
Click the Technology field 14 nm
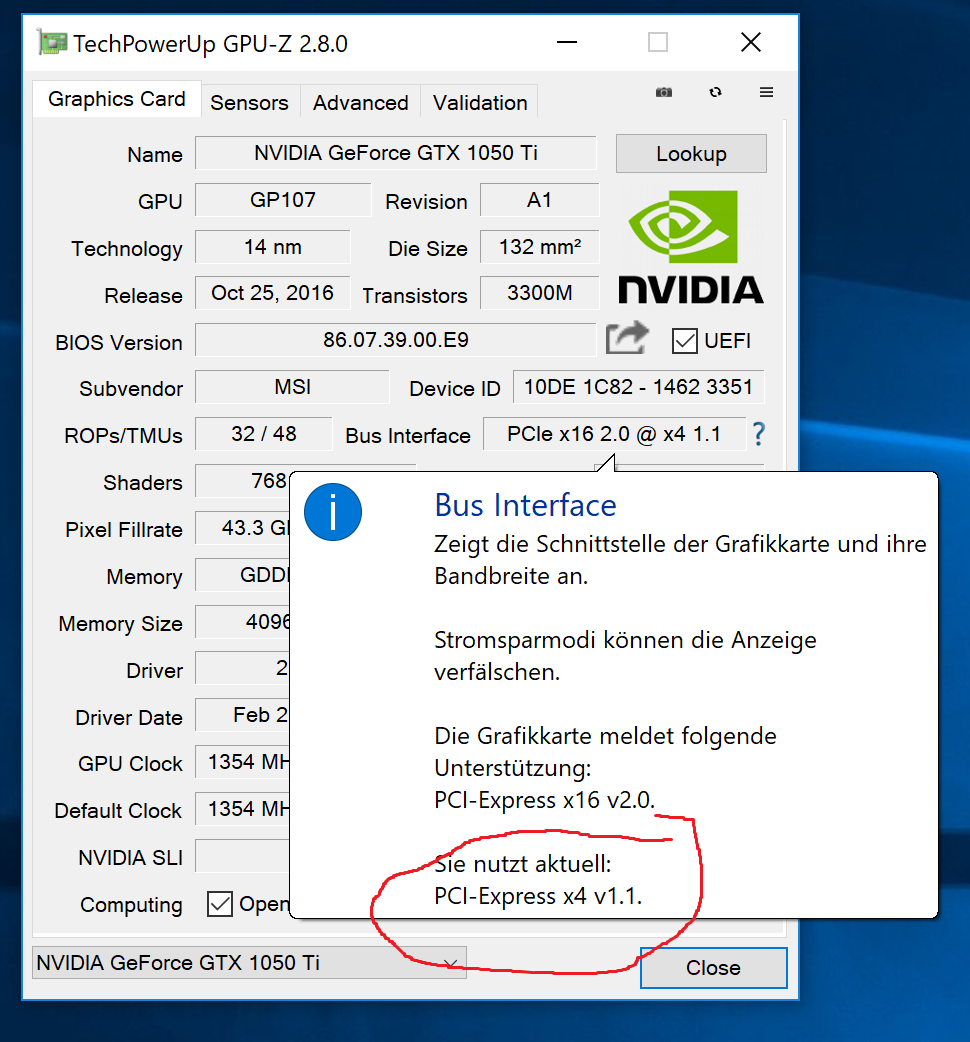(272, 247)
